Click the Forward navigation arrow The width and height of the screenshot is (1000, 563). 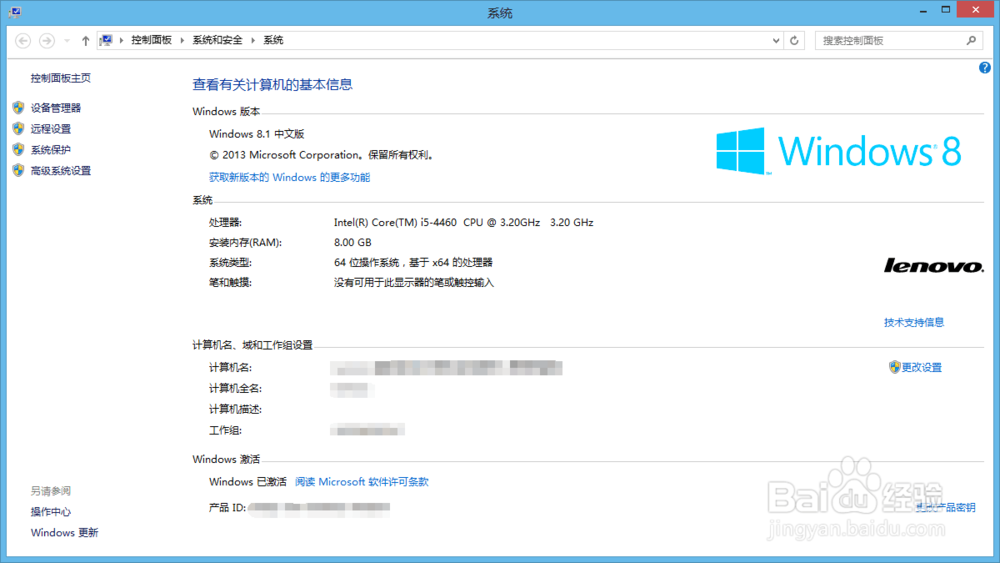click(47, 41)
